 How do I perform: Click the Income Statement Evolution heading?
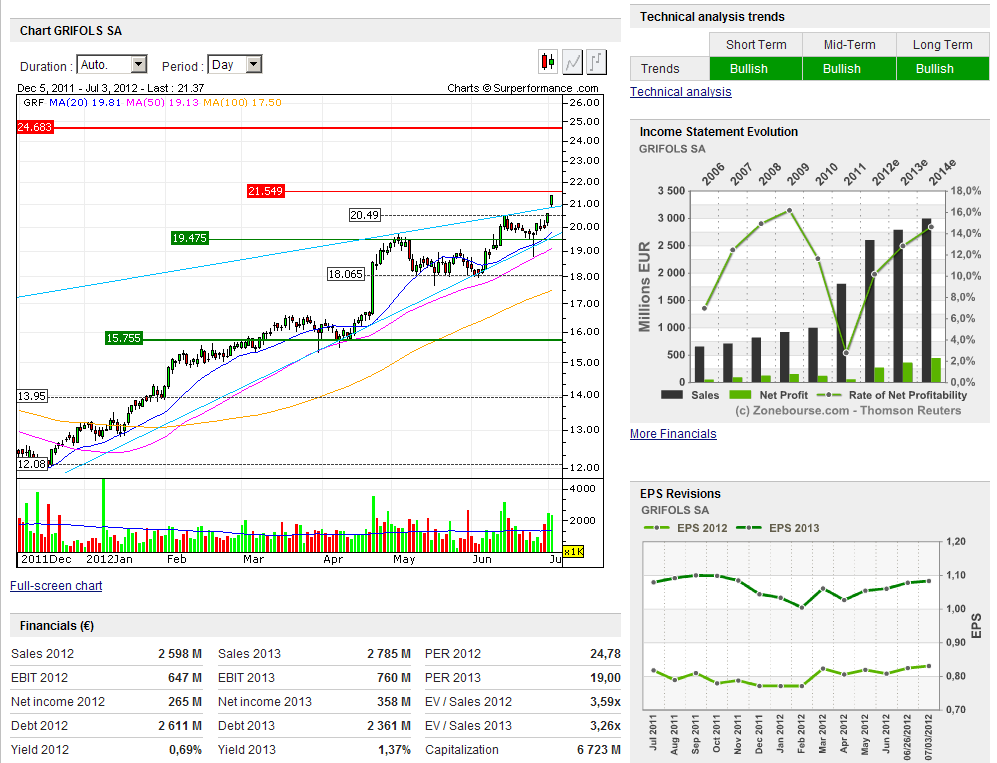pos(719,132)
